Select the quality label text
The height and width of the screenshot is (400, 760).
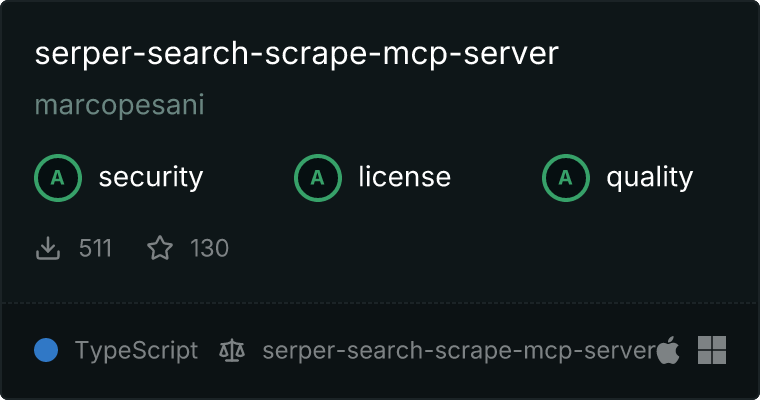coord(649,177)
